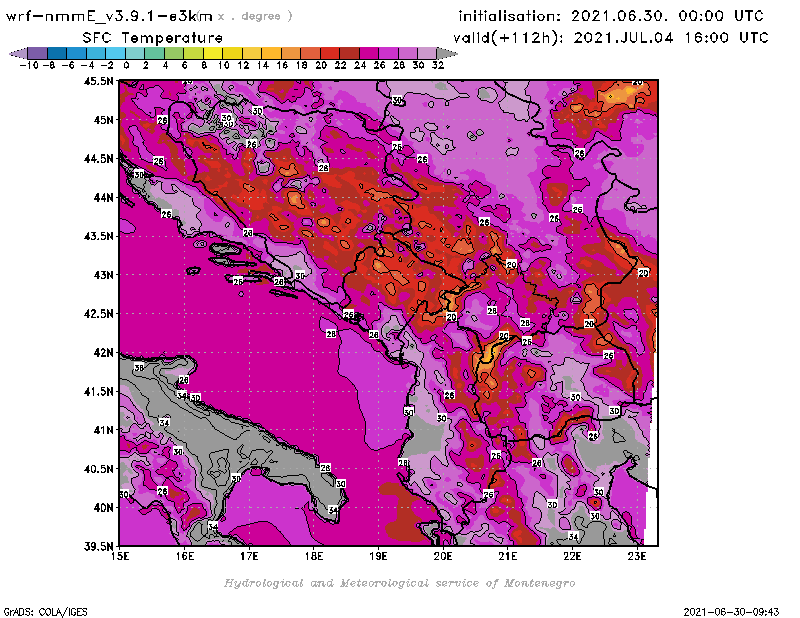Click the '41.5N' latitude label
Viewport: 800px width, 618px height.
[x=99, y=391]
